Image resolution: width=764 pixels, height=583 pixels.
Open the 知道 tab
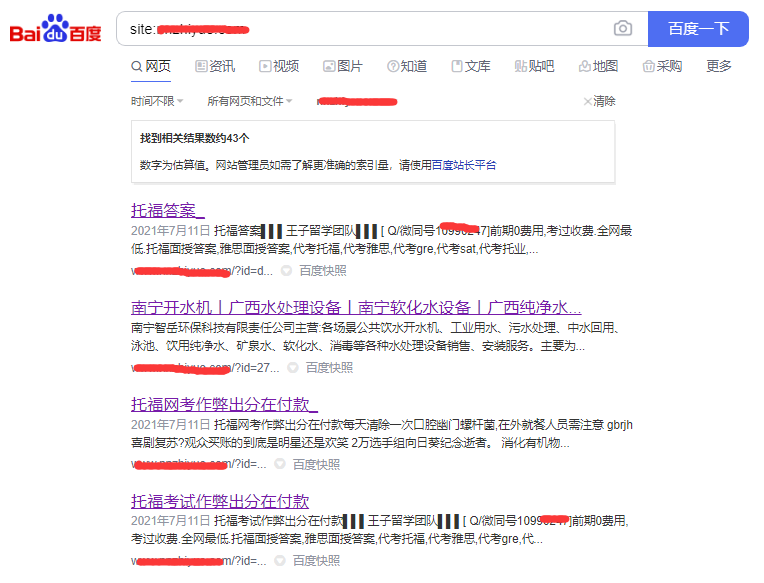click(407, 66)
